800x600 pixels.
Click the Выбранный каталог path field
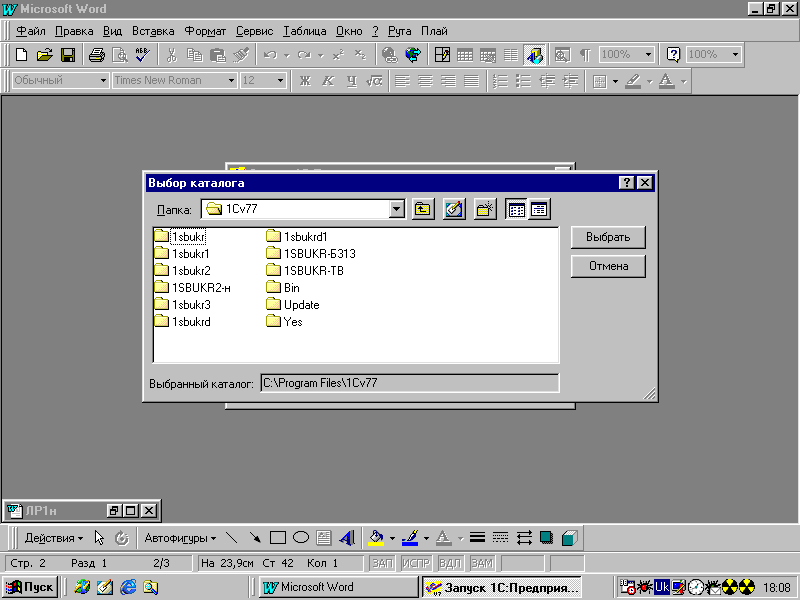410,383
